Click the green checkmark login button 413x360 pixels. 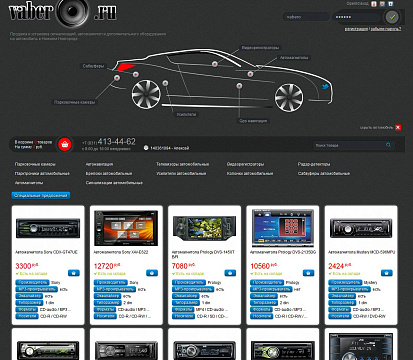pyautogui.click(x=392, y=17)
